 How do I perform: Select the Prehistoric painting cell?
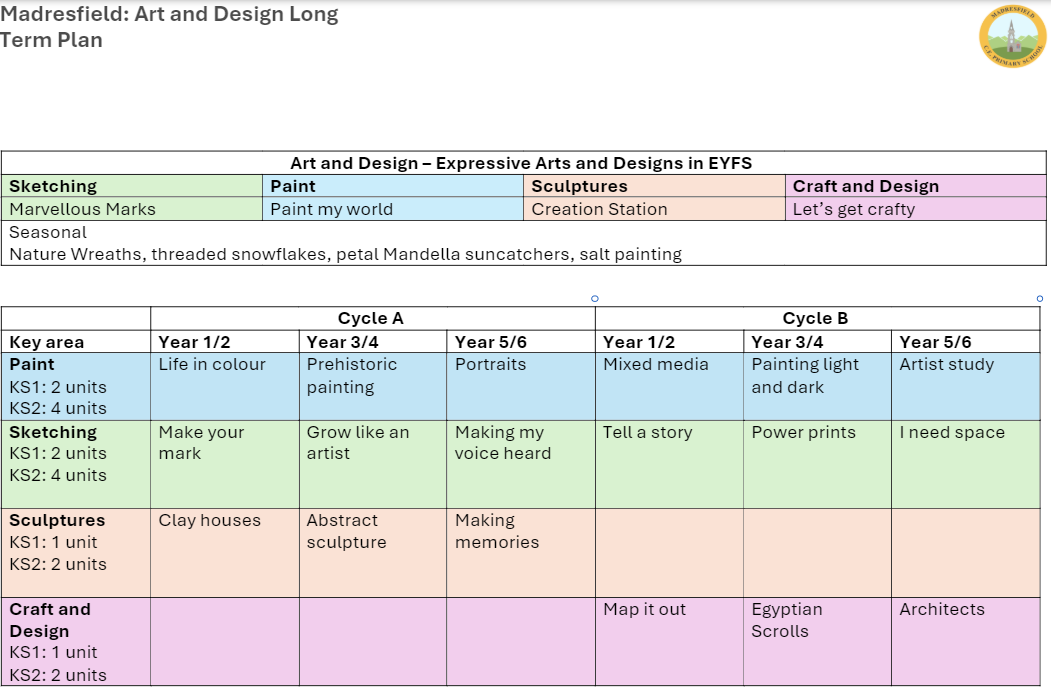pos(352,376)
